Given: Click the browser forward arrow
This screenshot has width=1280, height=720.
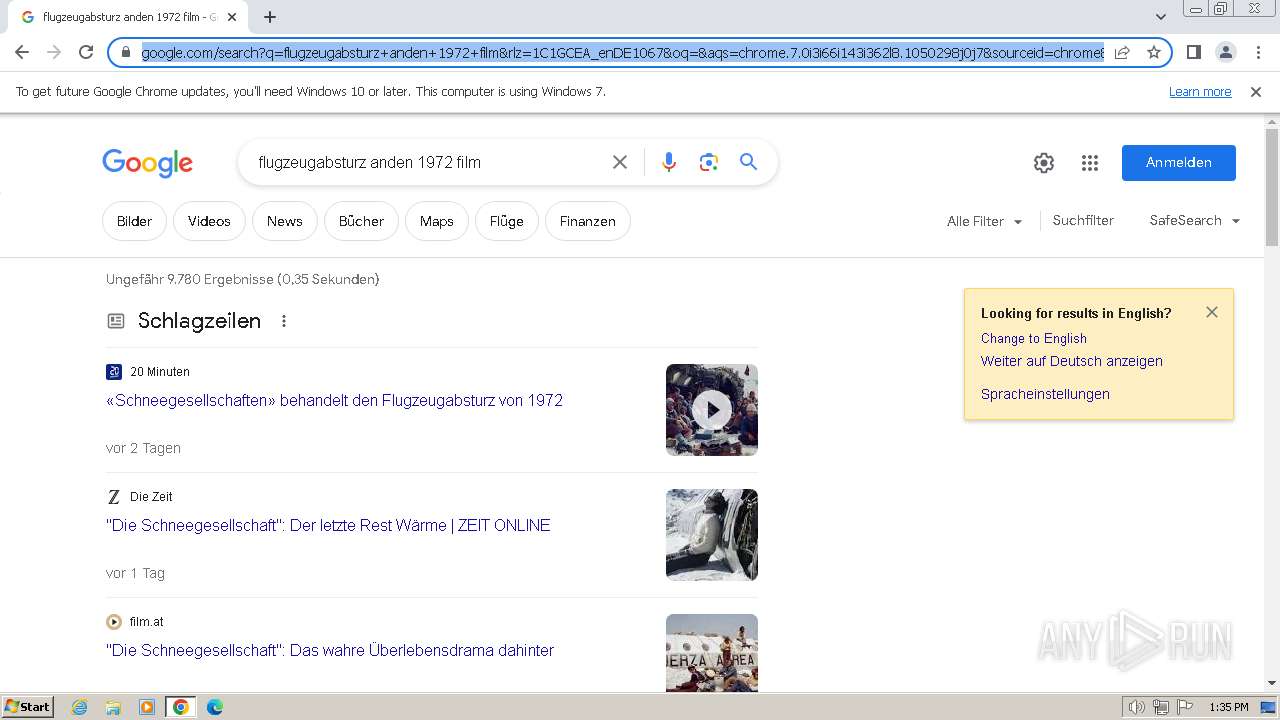Looking at the screenshot, I should point(54,52).
